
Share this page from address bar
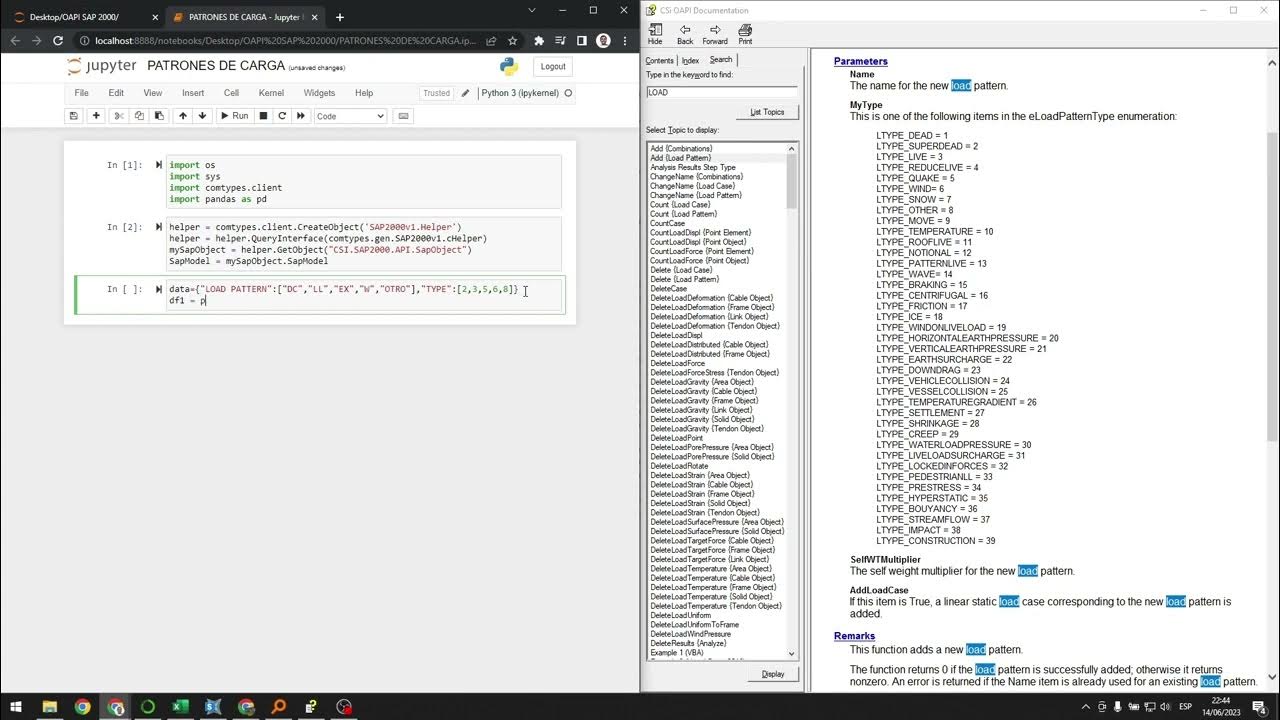point(493,41)
